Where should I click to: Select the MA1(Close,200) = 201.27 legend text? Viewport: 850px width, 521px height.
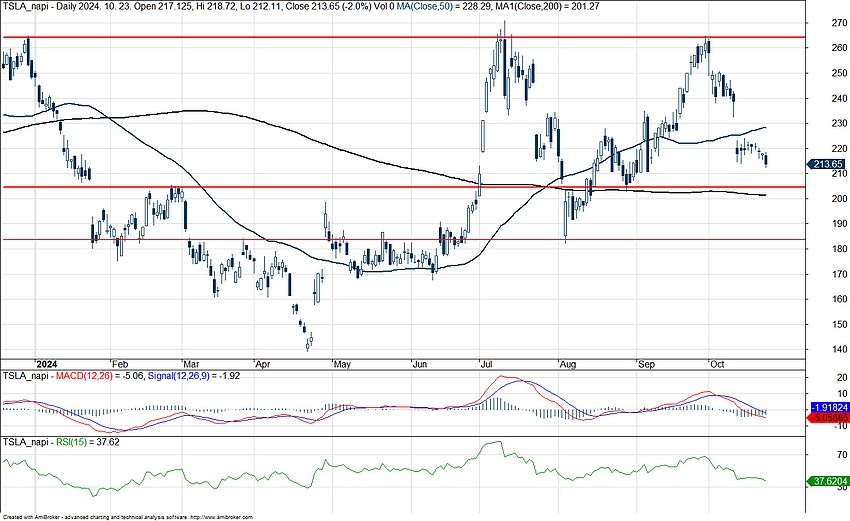[547, 6]
